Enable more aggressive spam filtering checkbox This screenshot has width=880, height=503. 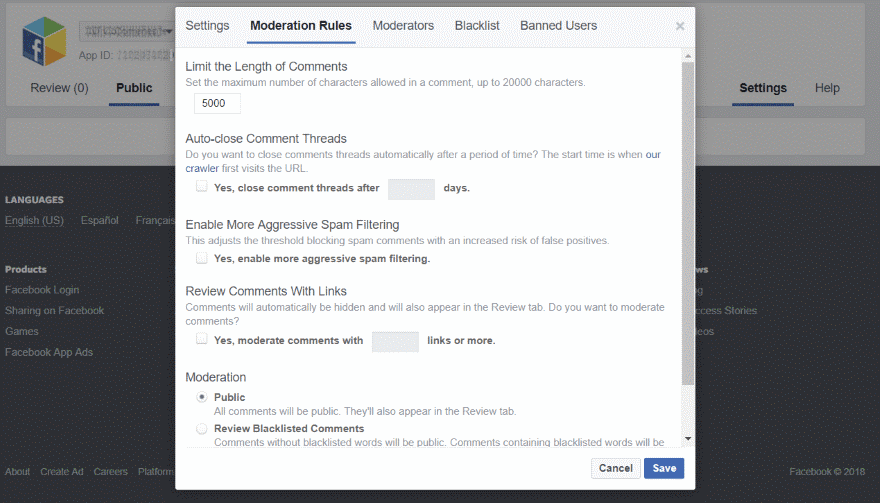(x=201, y=258)
